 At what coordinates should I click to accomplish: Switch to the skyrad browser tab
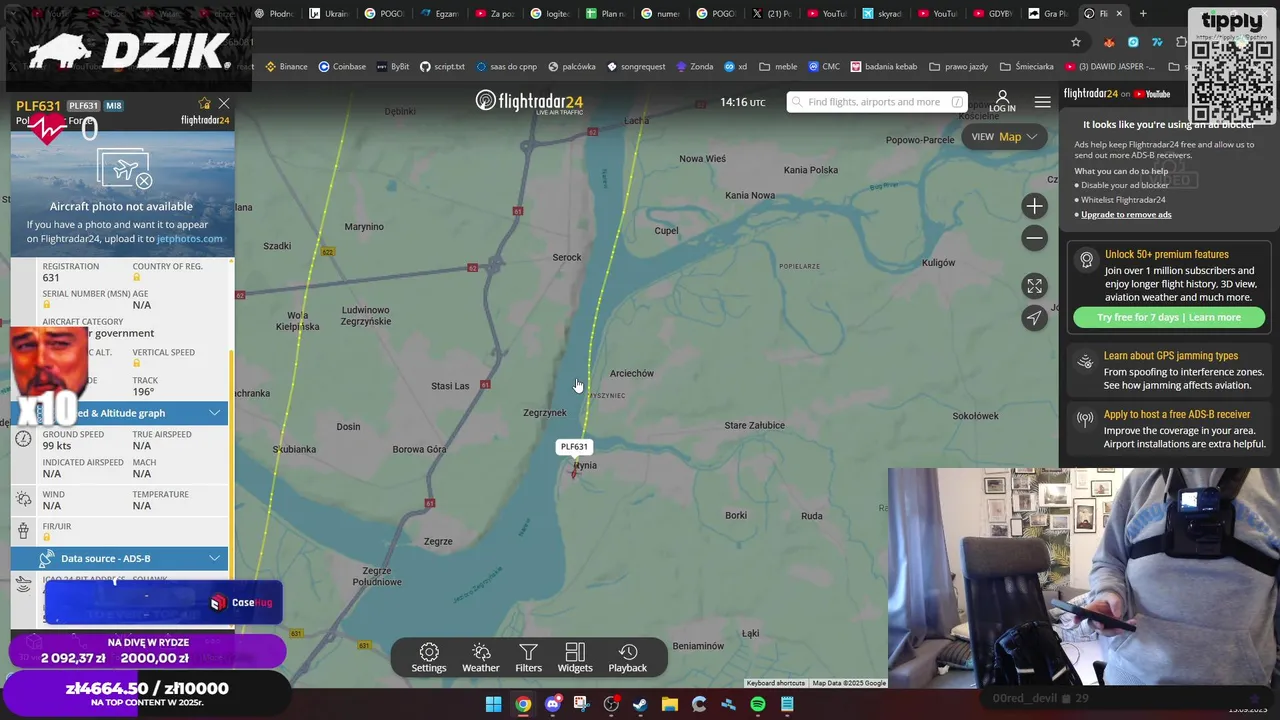coord(883,14)
